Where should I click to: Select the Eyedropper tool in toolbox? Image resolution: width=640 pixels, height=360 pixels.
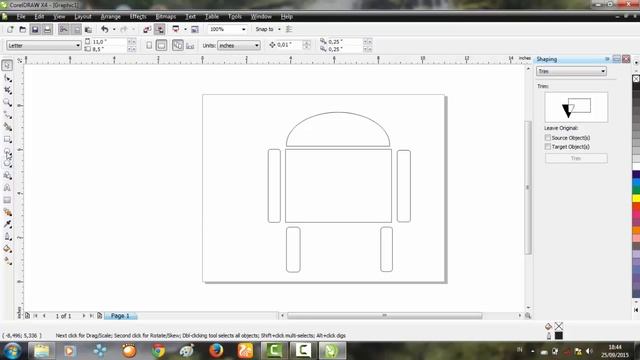[x=7, y=224]
